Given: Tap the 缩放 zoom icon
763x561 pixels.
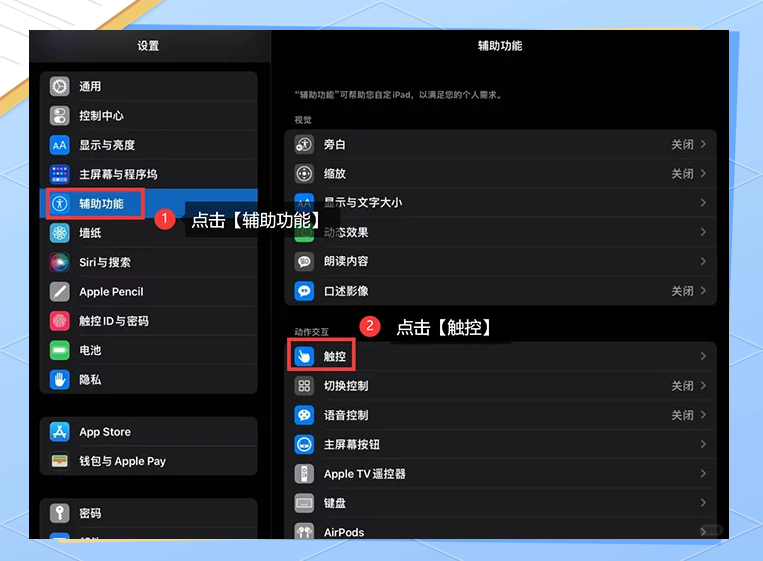Looking at the screenshot, I should 304,174.
